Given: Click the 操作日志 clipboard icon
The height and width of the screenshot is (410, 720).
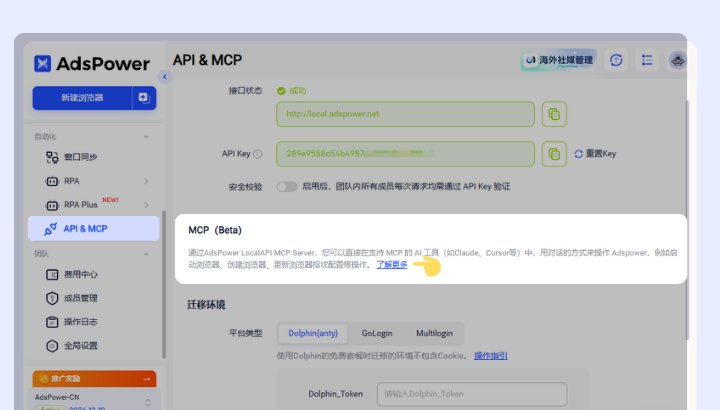Looking at the screenshot, I should (x=52, y=322).
